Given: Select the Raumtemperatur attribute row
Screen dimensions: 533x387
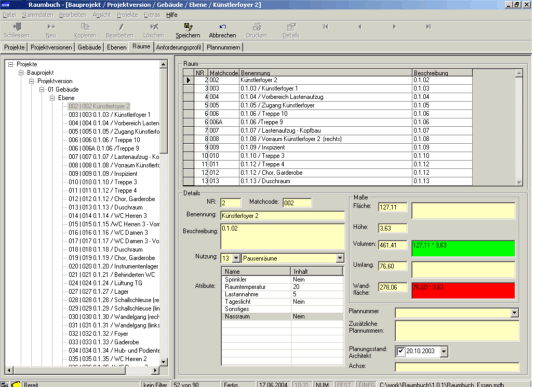Looking at the screenshot, I should click(282, 287).
